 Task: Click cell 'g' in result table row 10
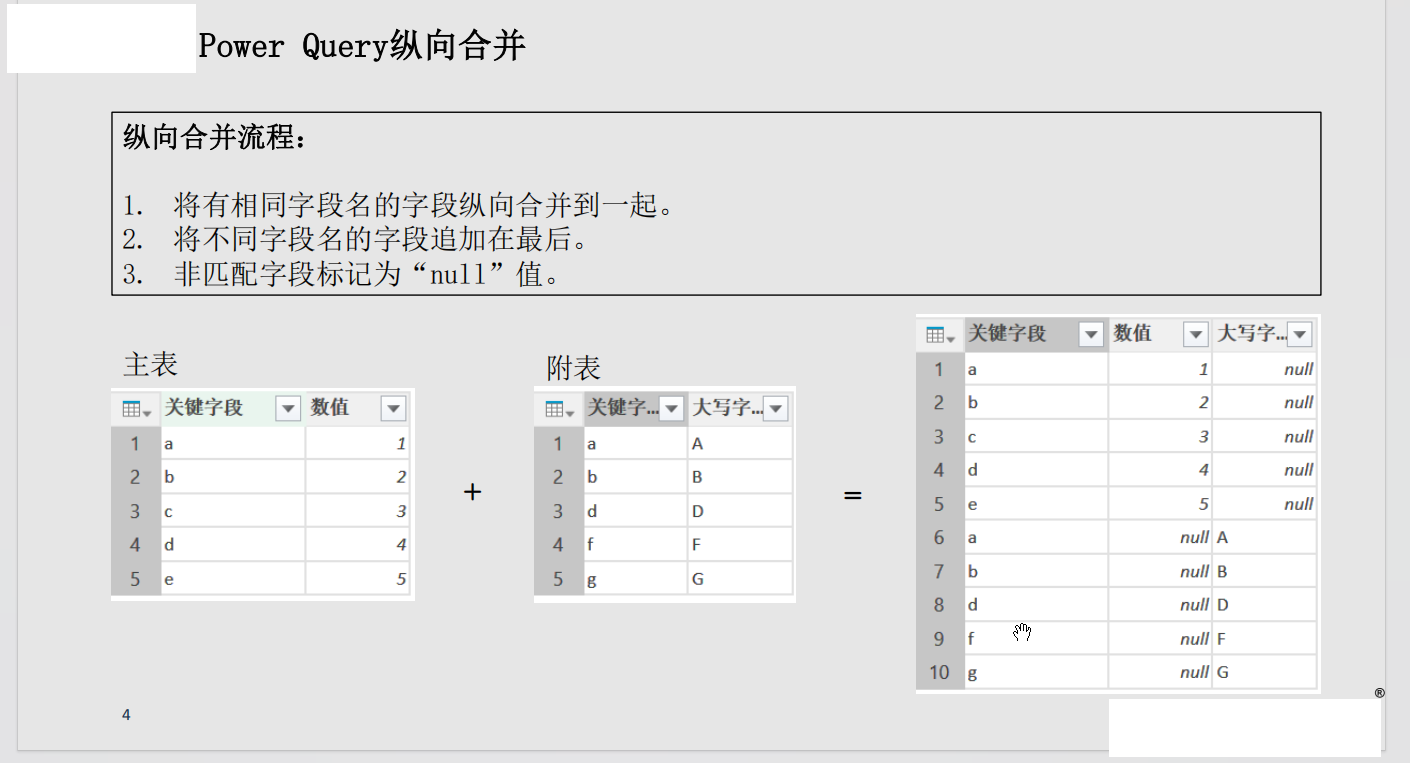point(1036,672)
